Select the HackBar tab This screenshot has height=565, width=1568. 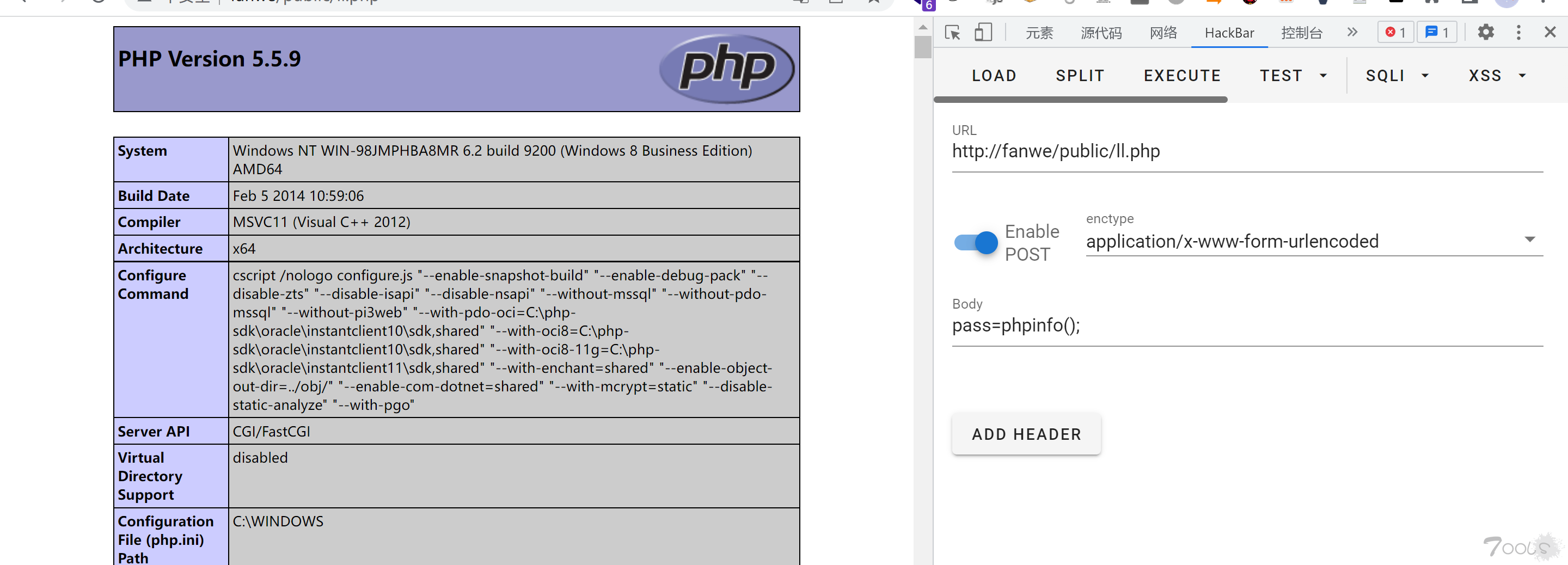pyautogui.click(x=1229, y=33)
